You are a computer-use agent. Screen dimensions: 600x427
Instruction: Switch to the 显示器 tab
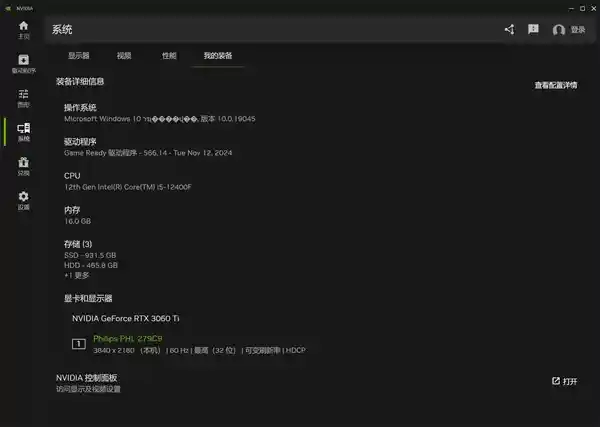click(78, 55)
